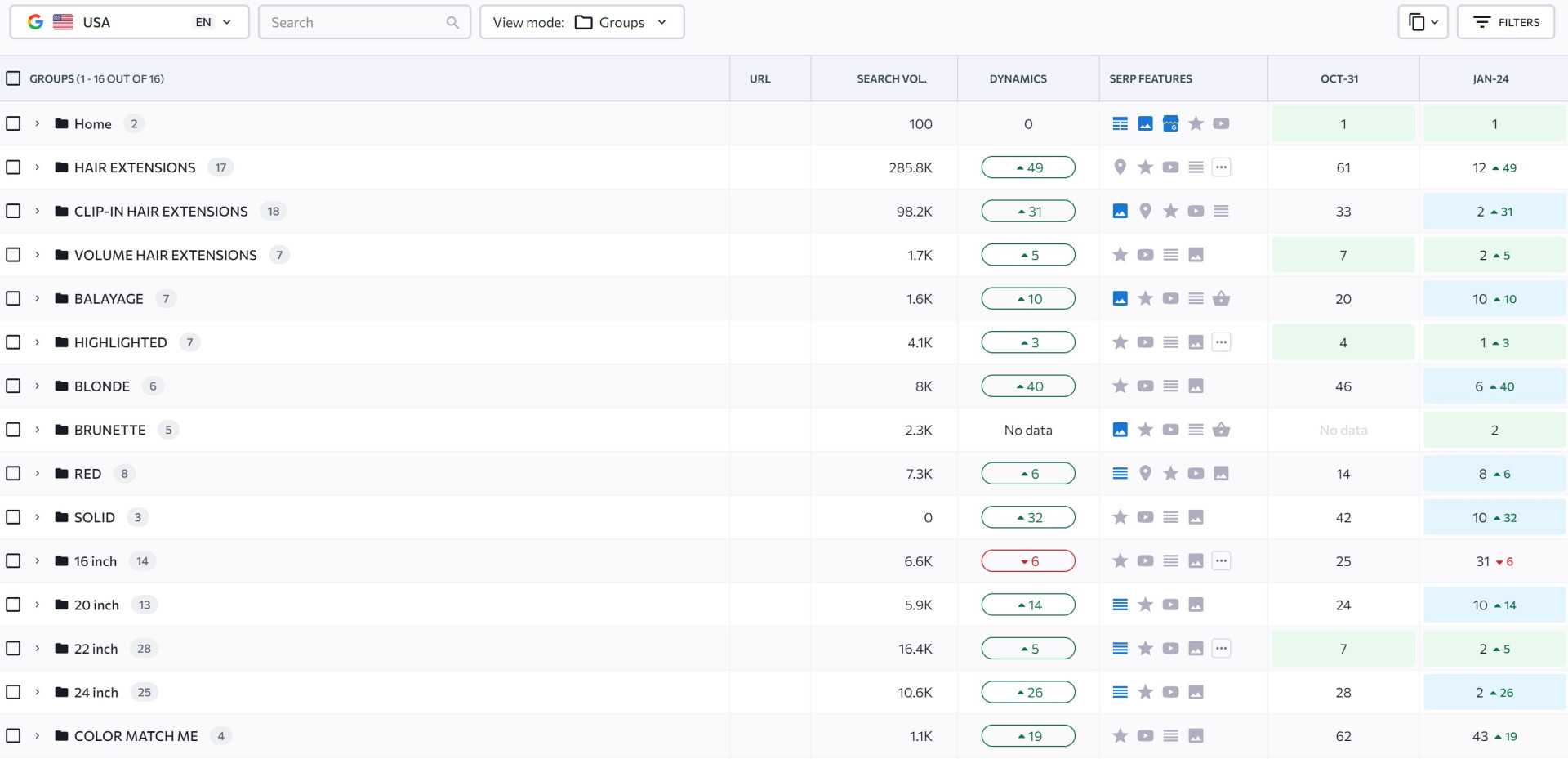1568x759 pixels.
Task: Expand the SOLID group row
Action: [37, 517]
